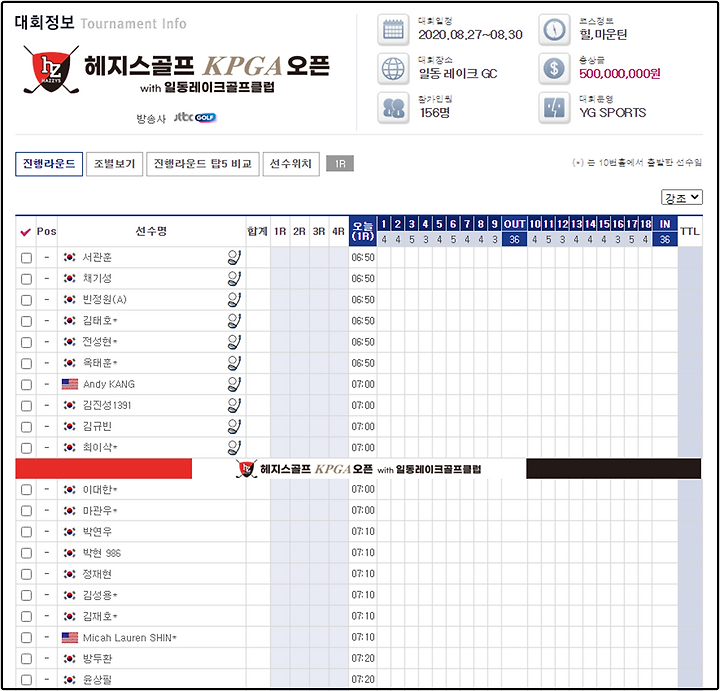Click the Hazzys logo in mid-table banner

247,469
